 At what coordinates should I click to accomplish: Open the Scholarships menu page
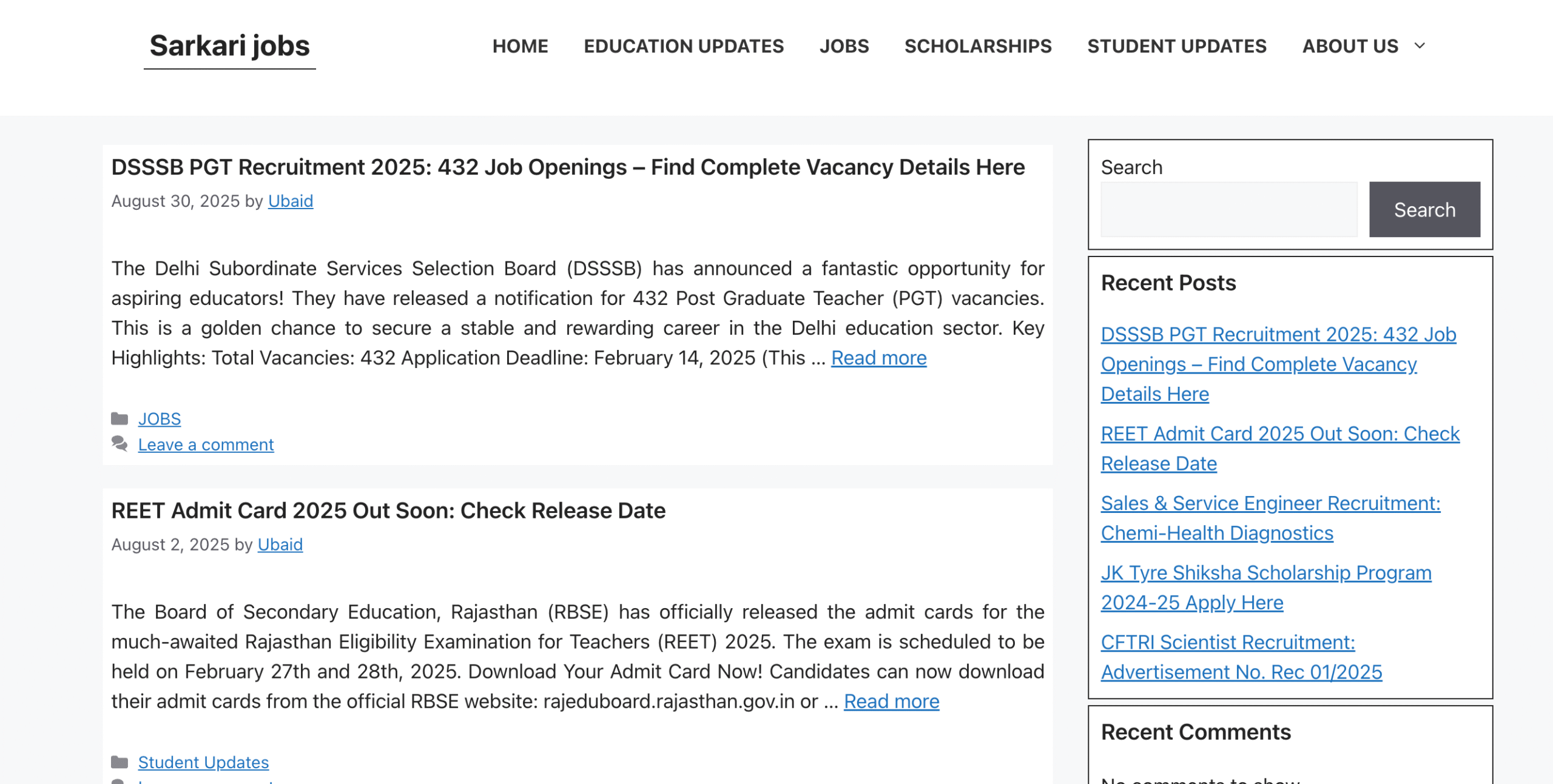[978, 46]
